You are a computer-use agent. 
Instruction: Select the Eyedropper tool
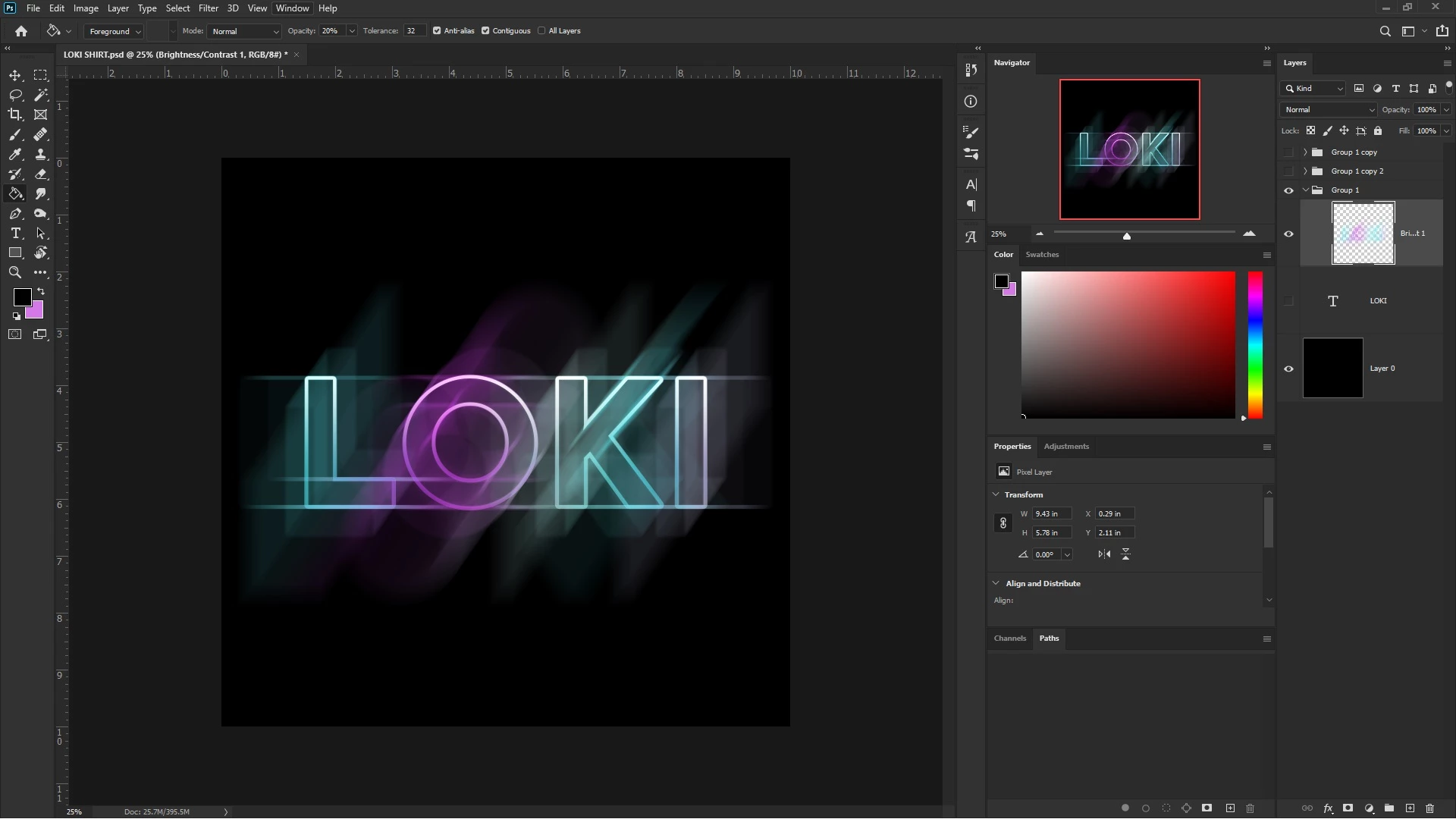[x=15, y=154]
